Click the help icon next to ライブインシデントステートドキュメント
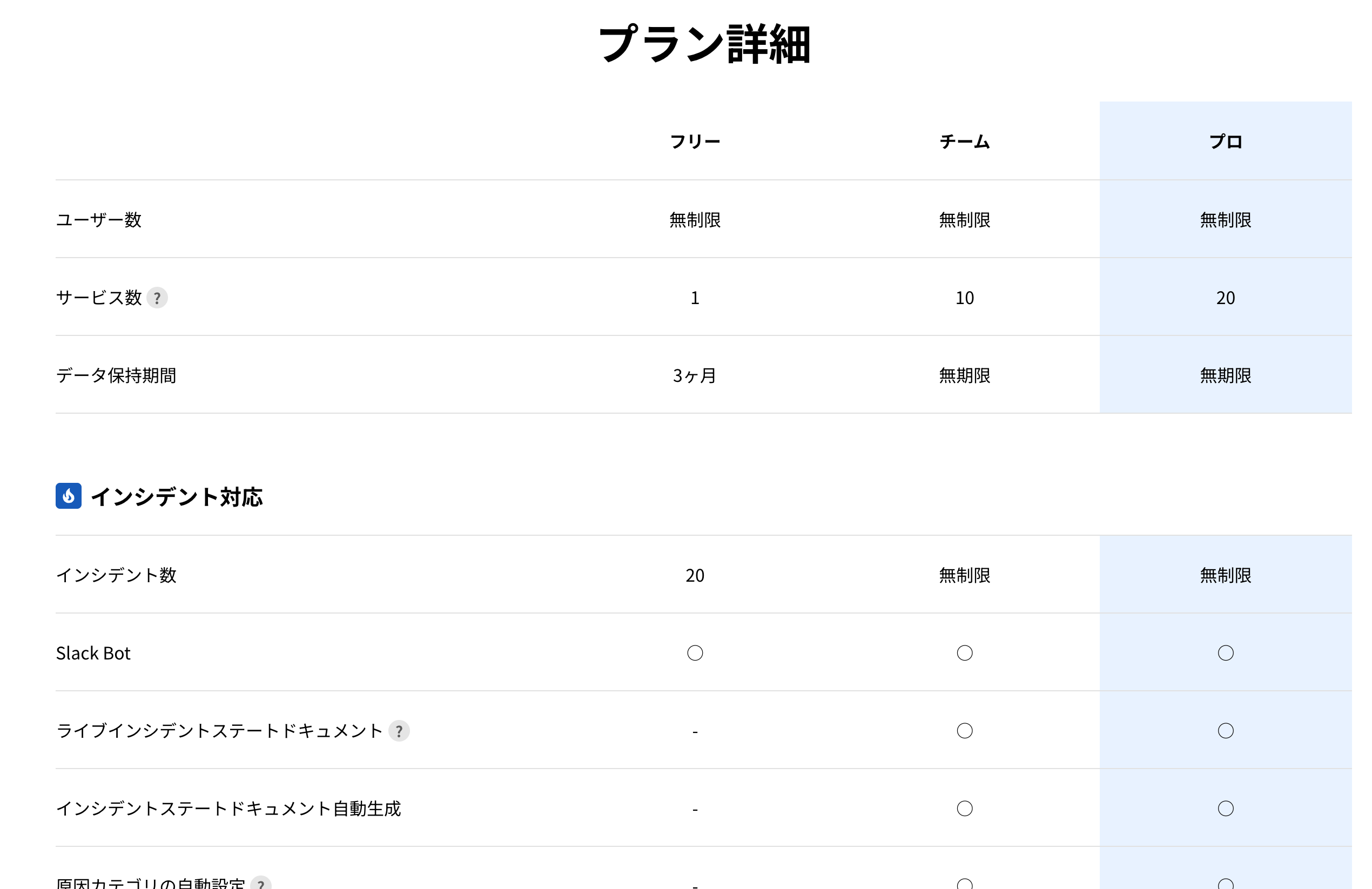 [x=399, y=731]
